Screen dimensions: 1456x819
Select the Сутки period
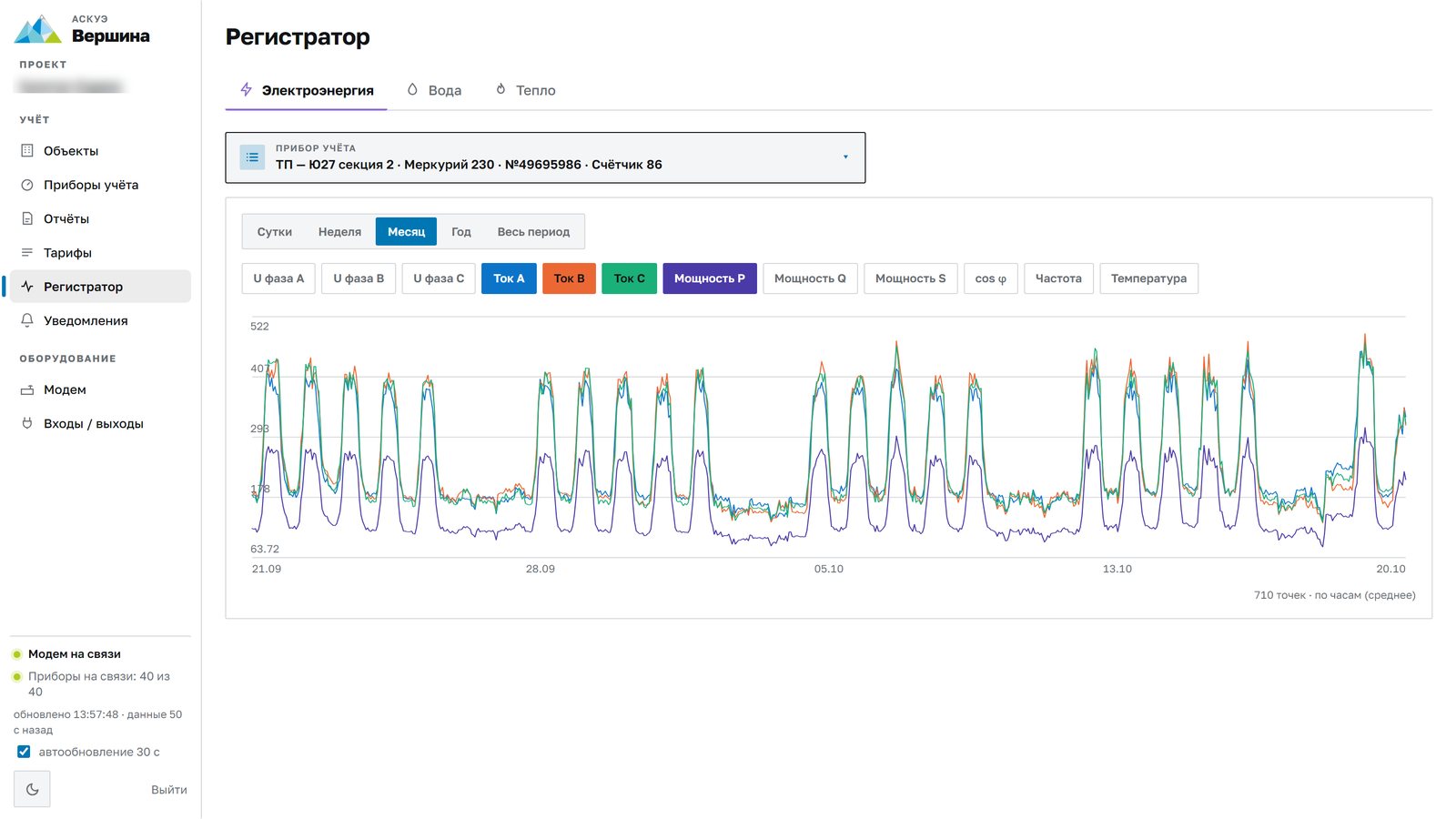click(275, 232)
